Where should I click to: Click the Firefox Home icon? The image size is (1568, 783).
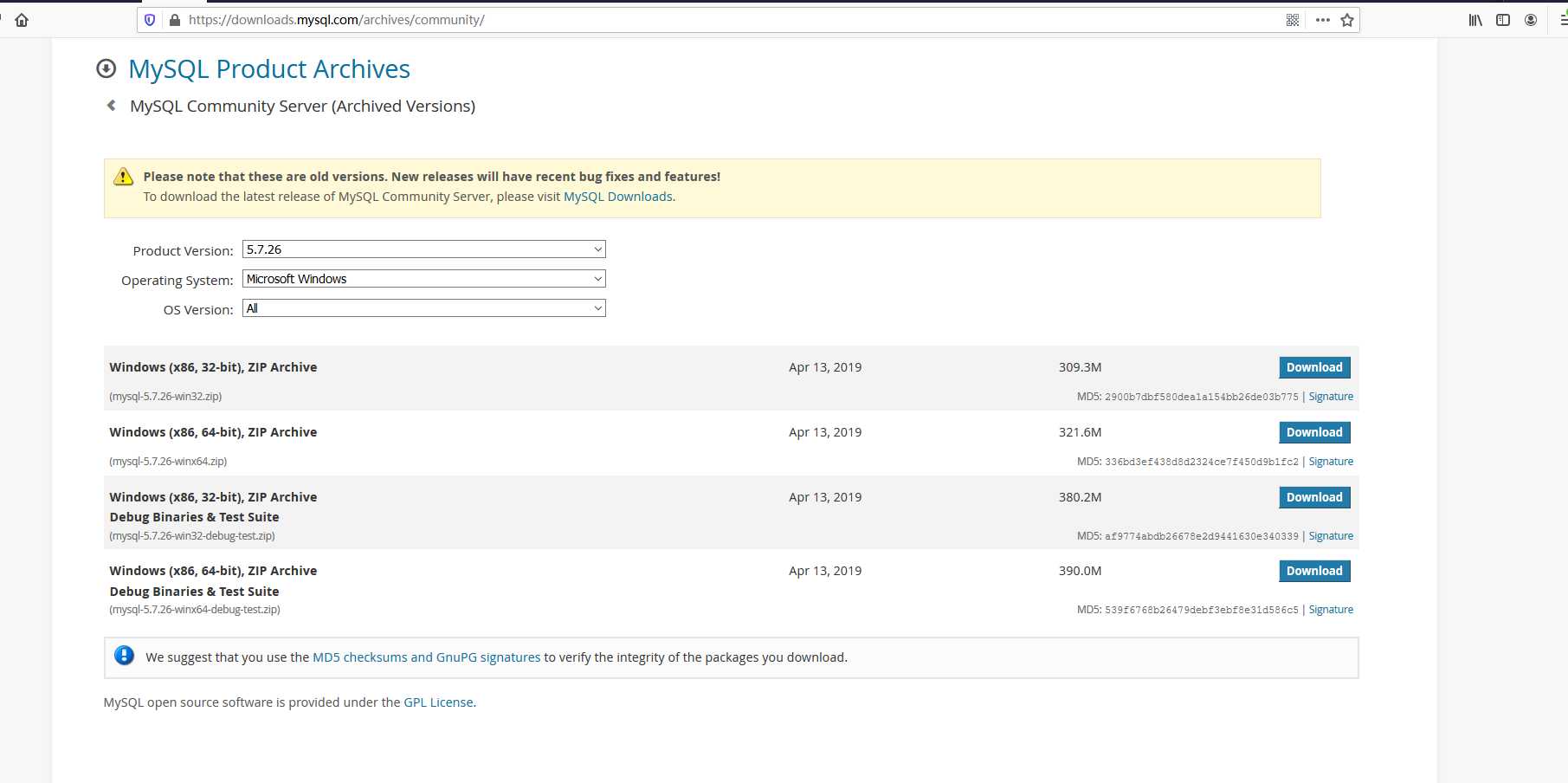pyautogui.click(x=22, y=20)
